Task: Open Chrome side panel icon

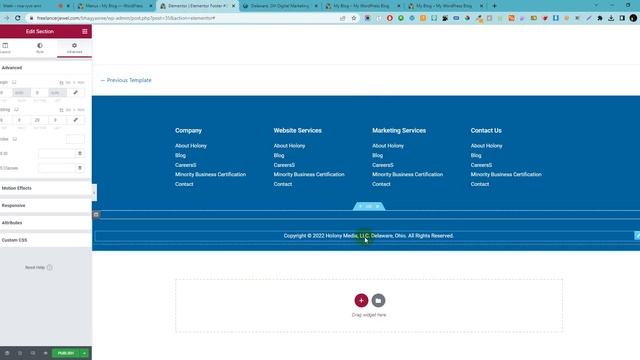Action: (x=622, y=18)
